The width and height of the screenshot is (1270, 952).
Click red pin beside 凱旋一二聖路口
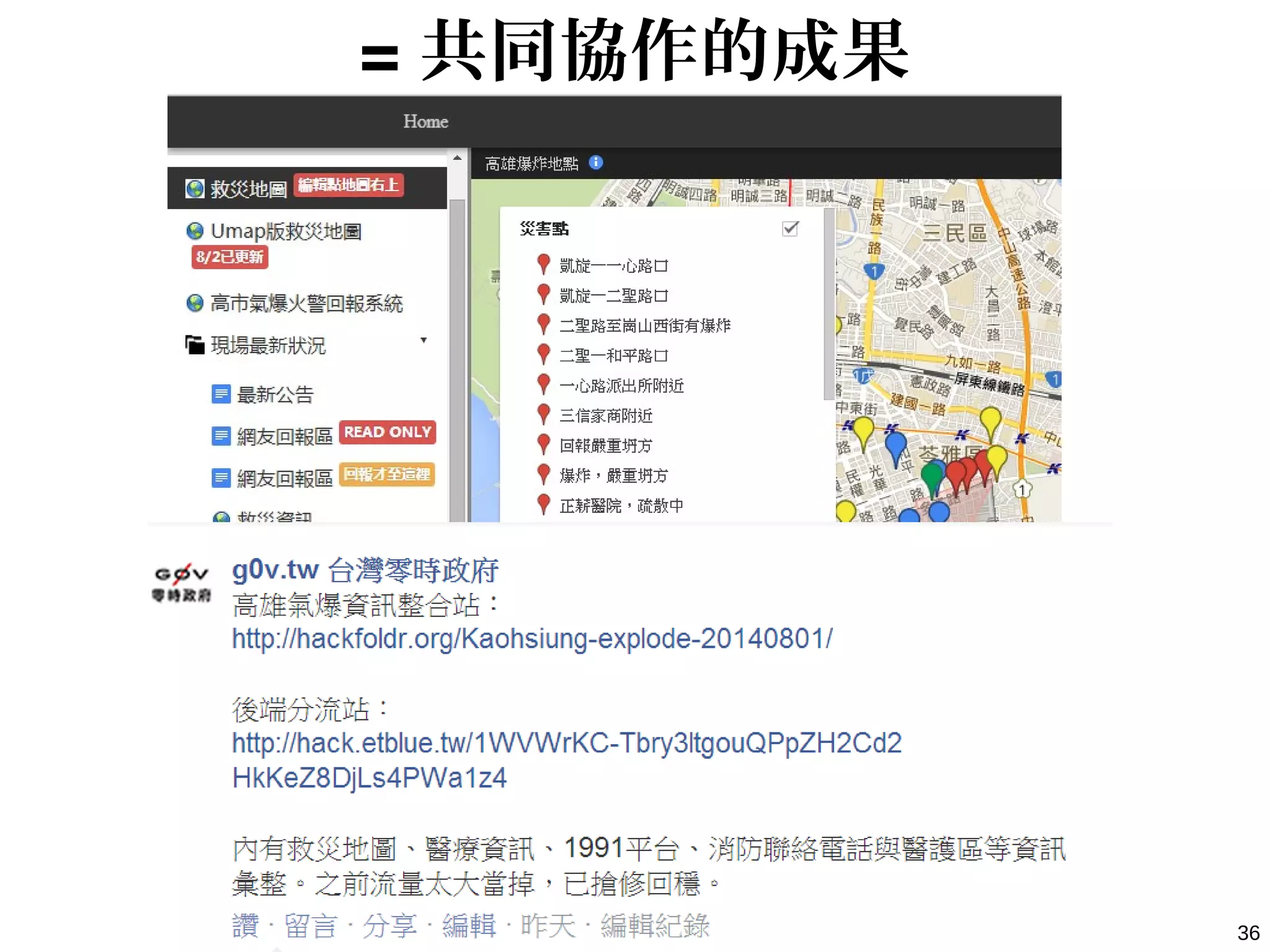[543, 295]
